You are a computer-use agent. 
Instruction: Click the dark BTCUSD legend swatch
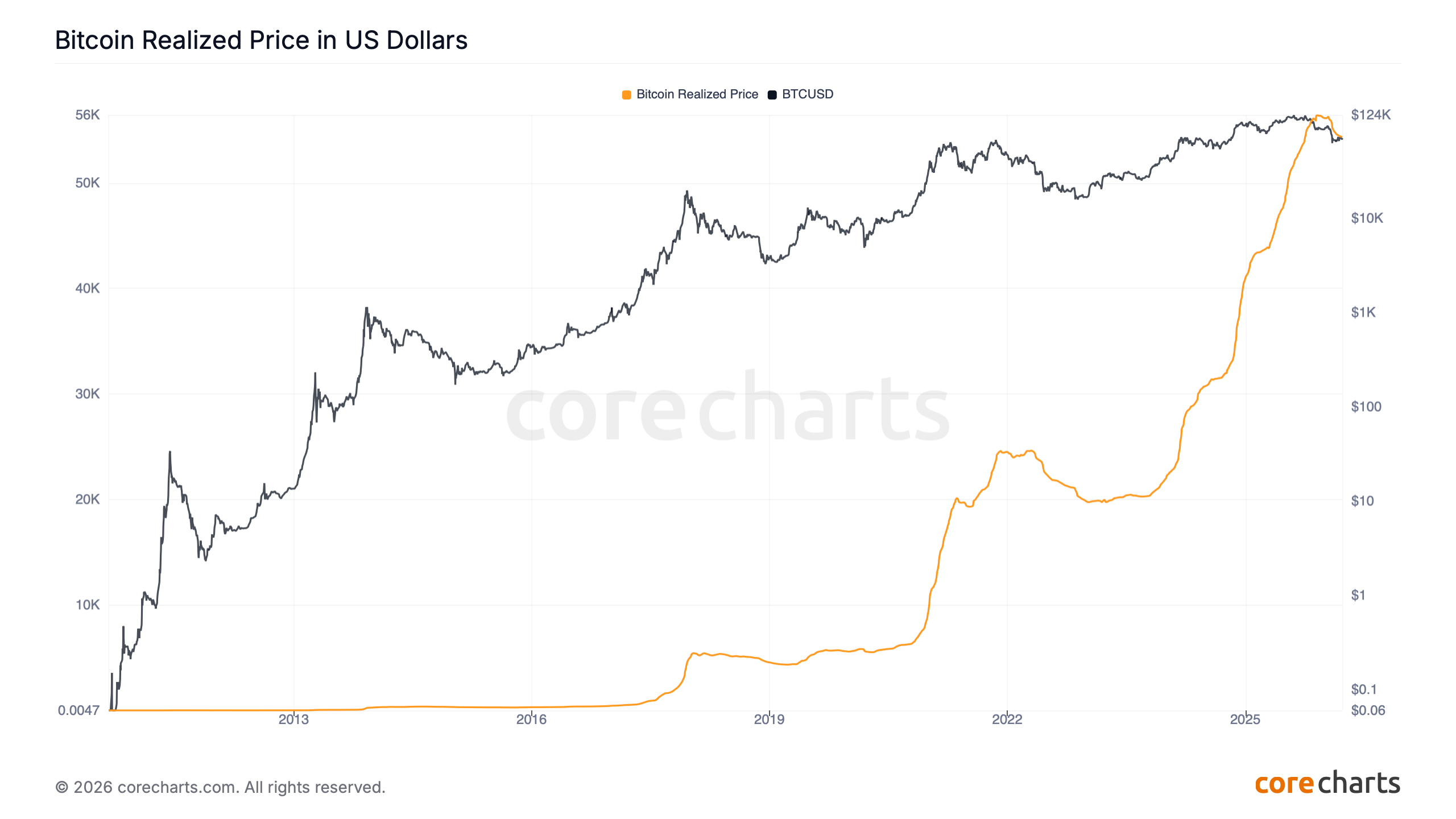pyautogui.click(x=772, y=95)
